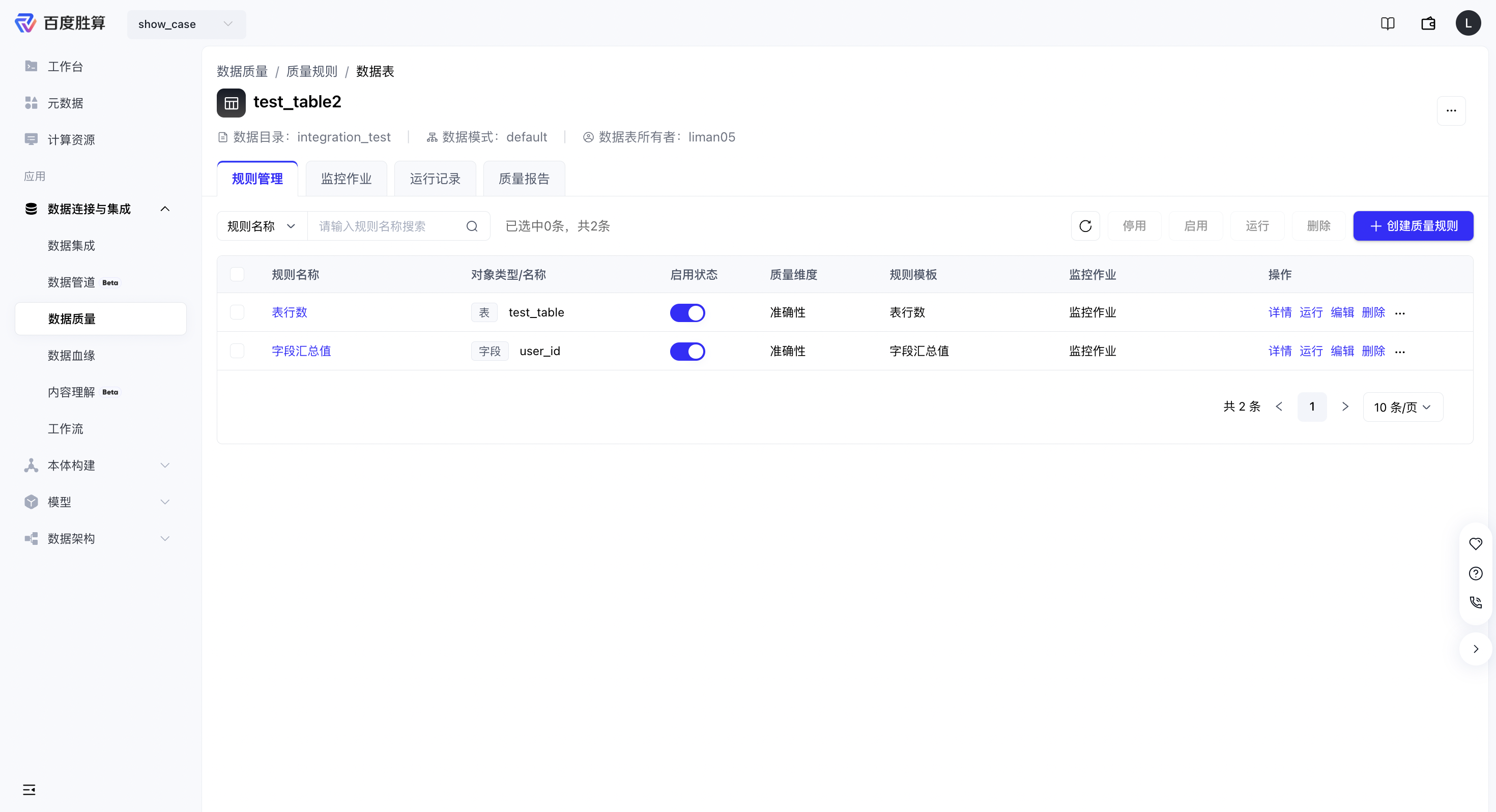Click 创建质量规则 button
Image resolution: width=1496 pixels, height=812 pixels.
(x=1413, y=226)
